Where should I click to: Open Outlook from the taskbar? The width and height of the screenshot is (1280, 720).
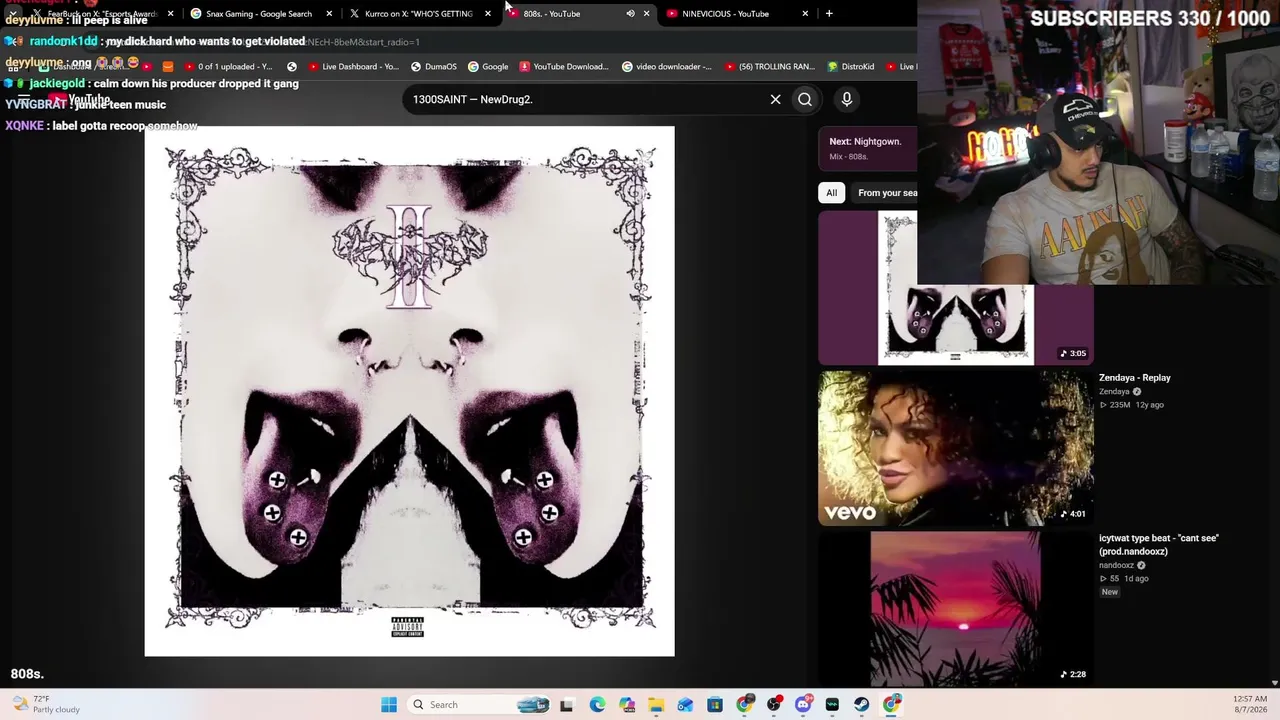tap(685, 705)
